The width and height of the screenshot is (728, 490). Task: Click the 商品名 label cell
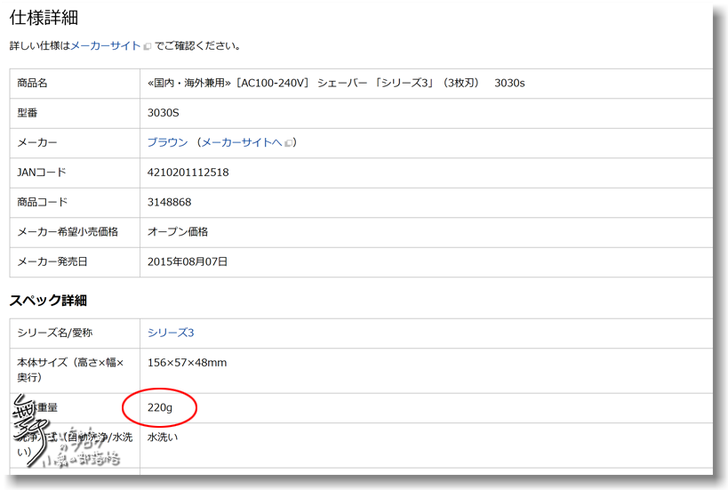pyautogui.click(x=33, y=82)
